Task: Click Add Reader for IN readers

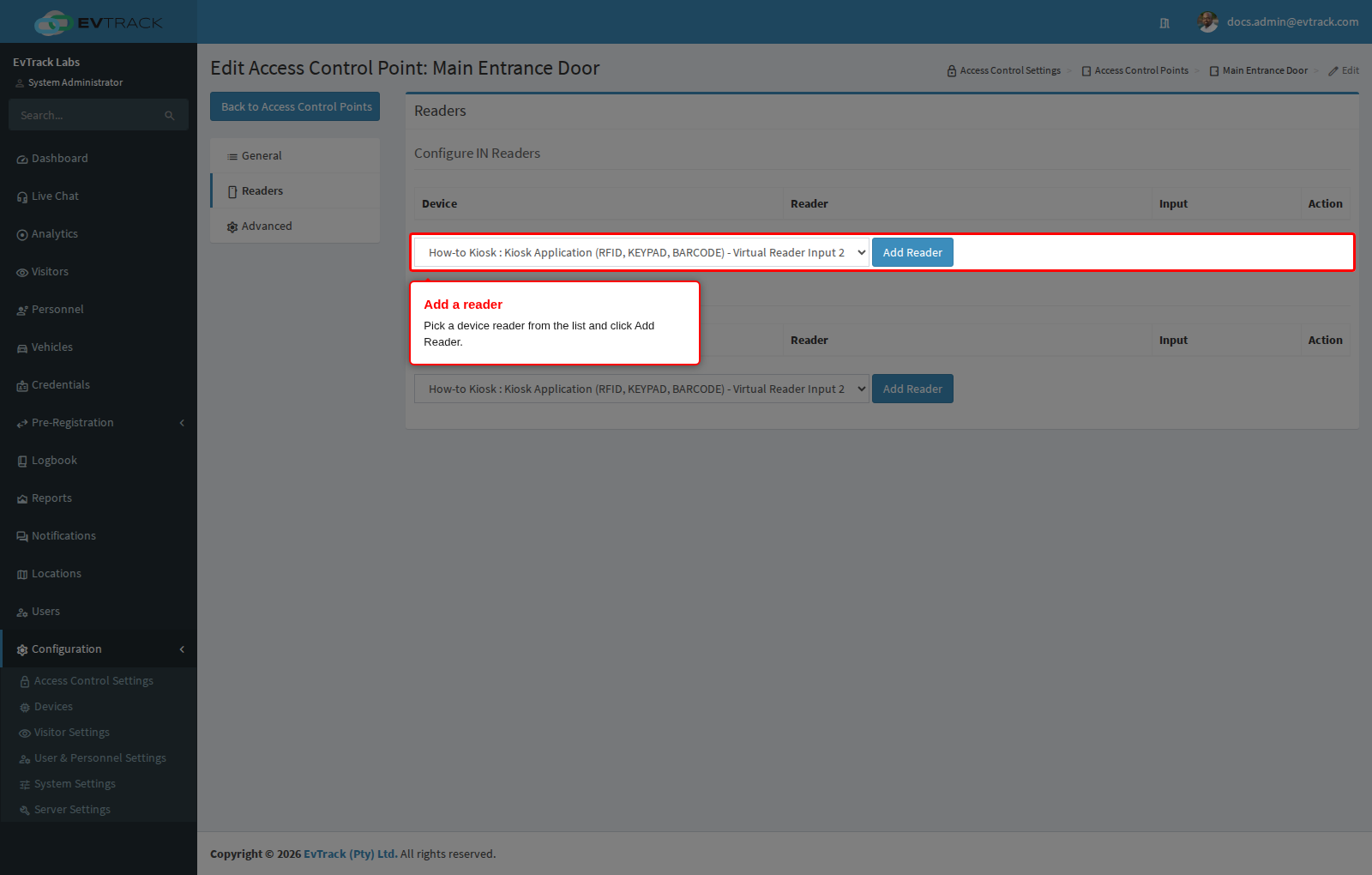Action: pyautogui.click(x=912, y=252)
